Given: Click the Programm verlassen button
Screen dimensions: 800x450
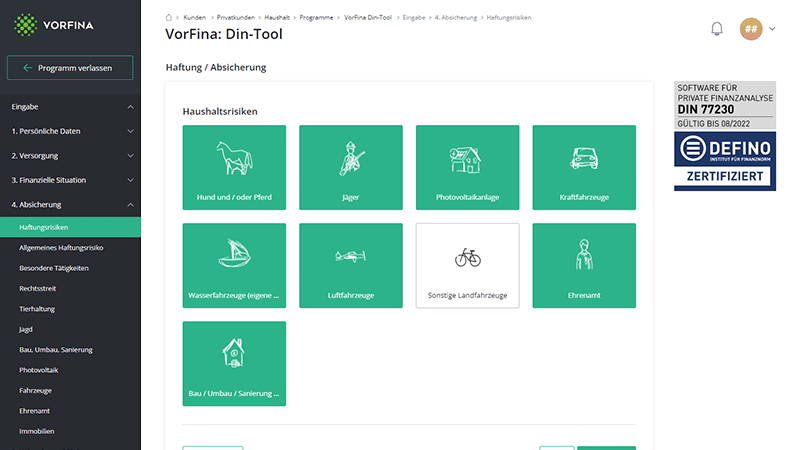Looking at the screenshot, I should tap(70, 68).
